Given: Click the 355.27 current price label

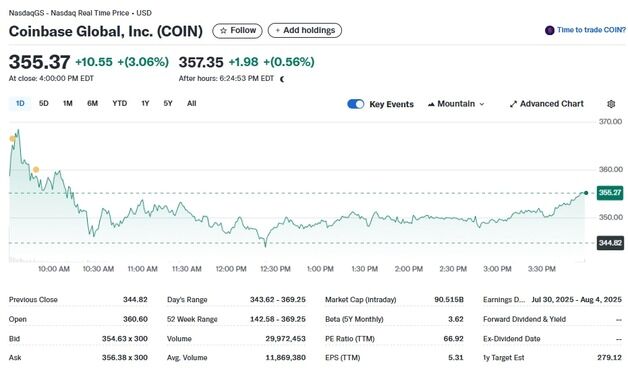Looking at the screenshot, I should tap(610, 193).
